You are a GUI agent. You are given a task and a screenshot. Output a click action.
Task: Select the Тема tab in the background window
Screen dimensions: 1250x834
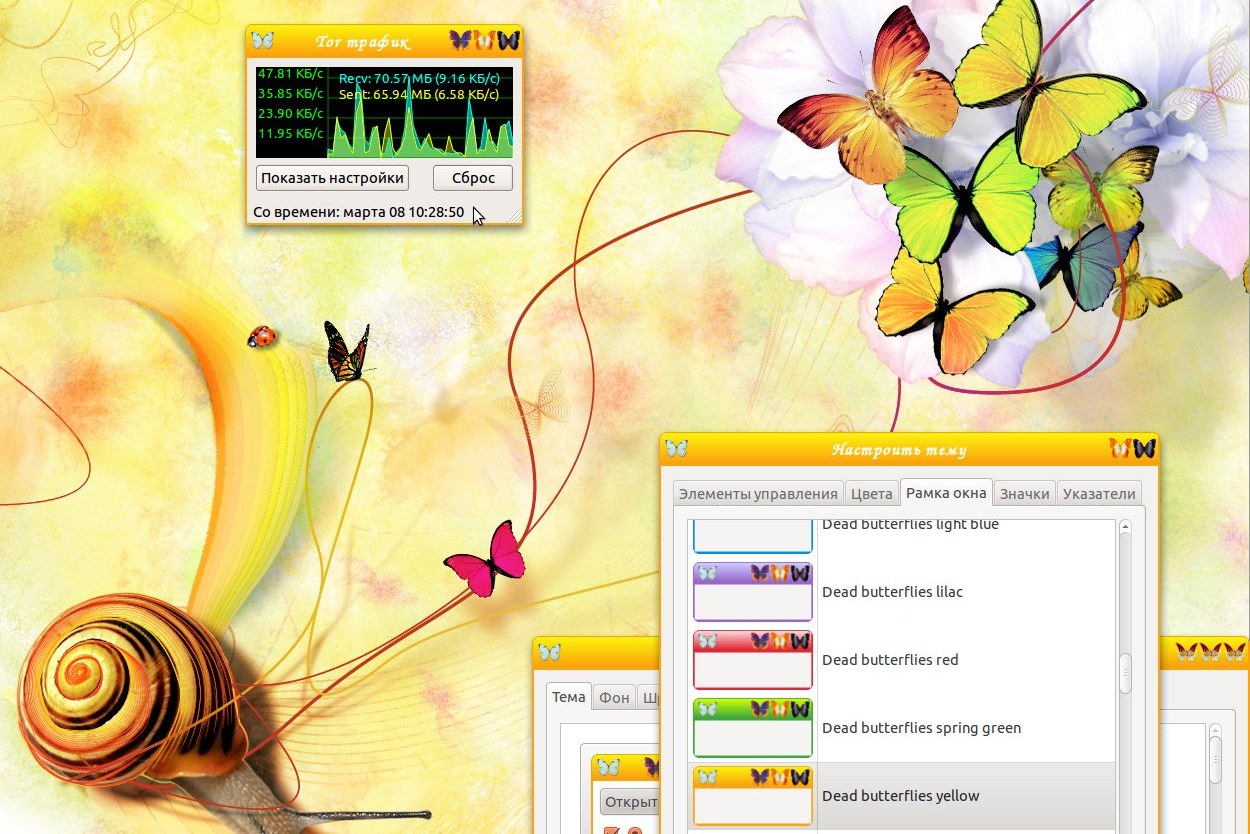[569, 697]
